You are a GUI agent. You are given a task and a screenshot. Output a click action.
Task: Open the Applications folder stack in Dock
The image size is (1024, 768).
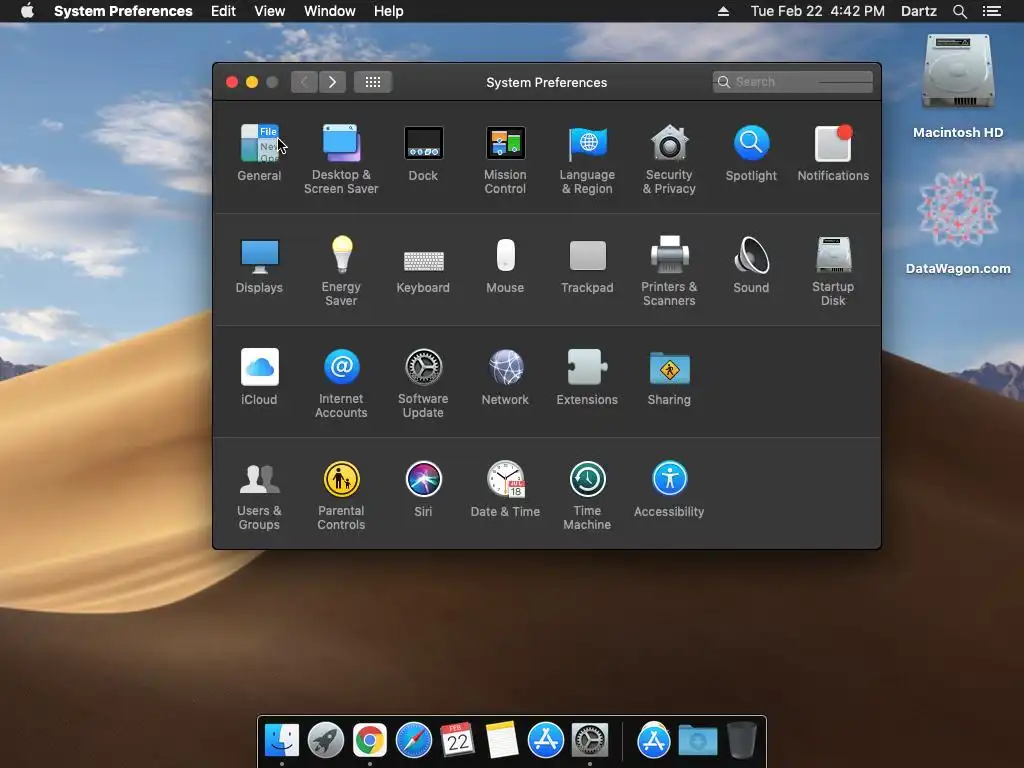click(654, 740)
